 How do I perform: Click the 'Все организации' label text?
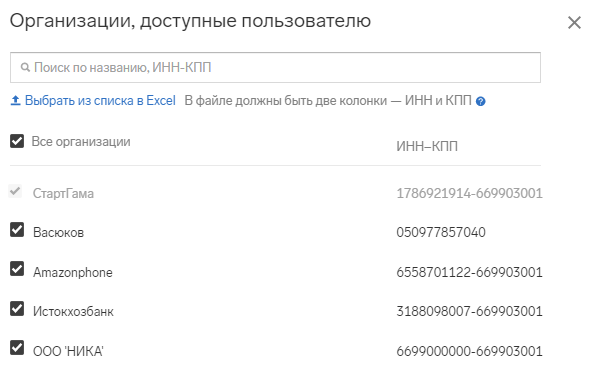[81, 142]
